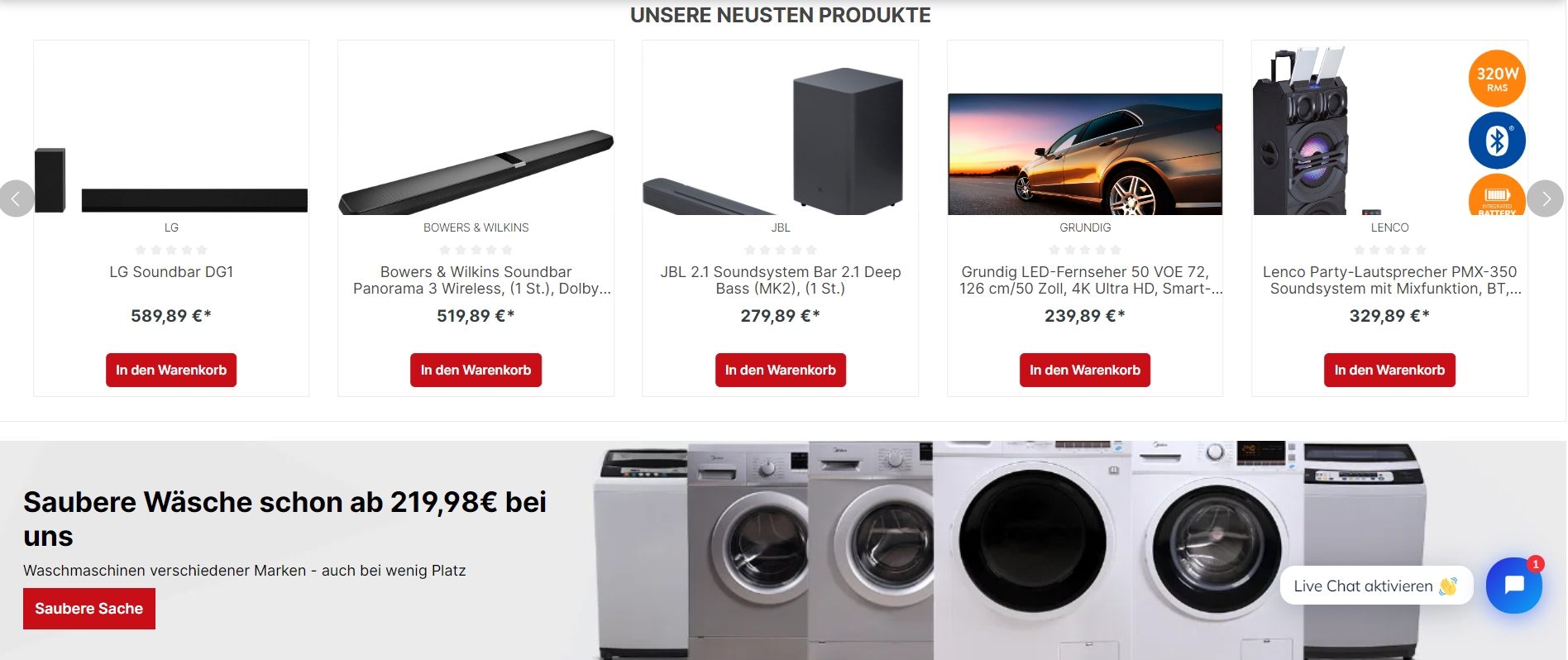The height and width of the screenshot is (660, 1568).
Task: Click the Saubere Sache button
Action: (x=89, y=609)
